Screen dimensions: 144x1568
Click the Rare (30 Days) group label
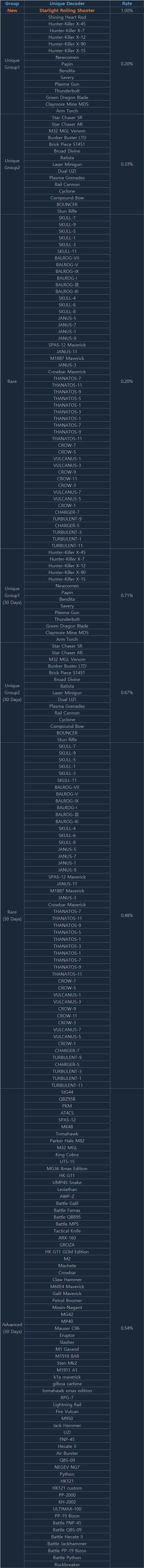[12, 915]
